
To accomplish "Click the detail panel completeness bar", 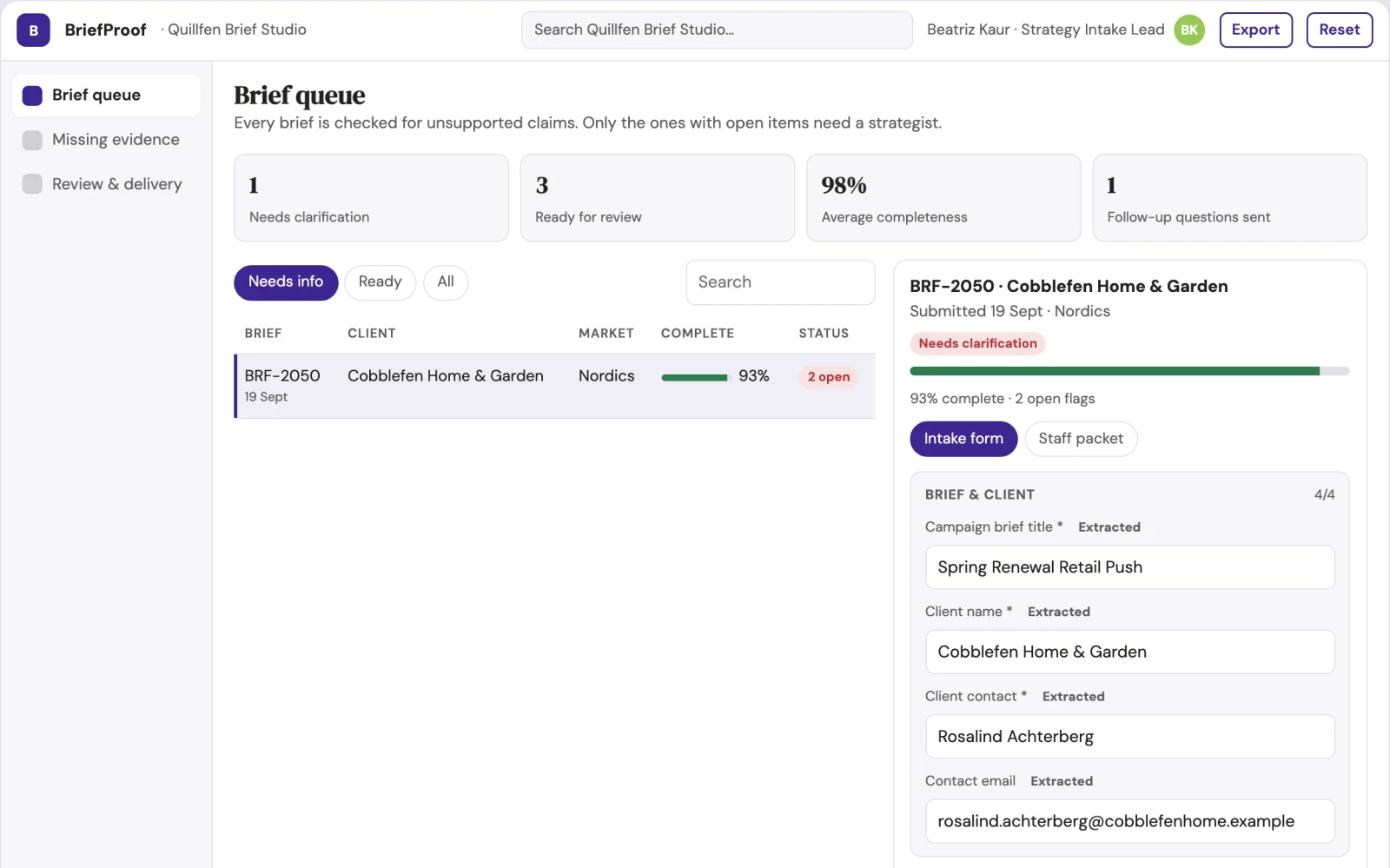I will click(x=1129, y=372).
